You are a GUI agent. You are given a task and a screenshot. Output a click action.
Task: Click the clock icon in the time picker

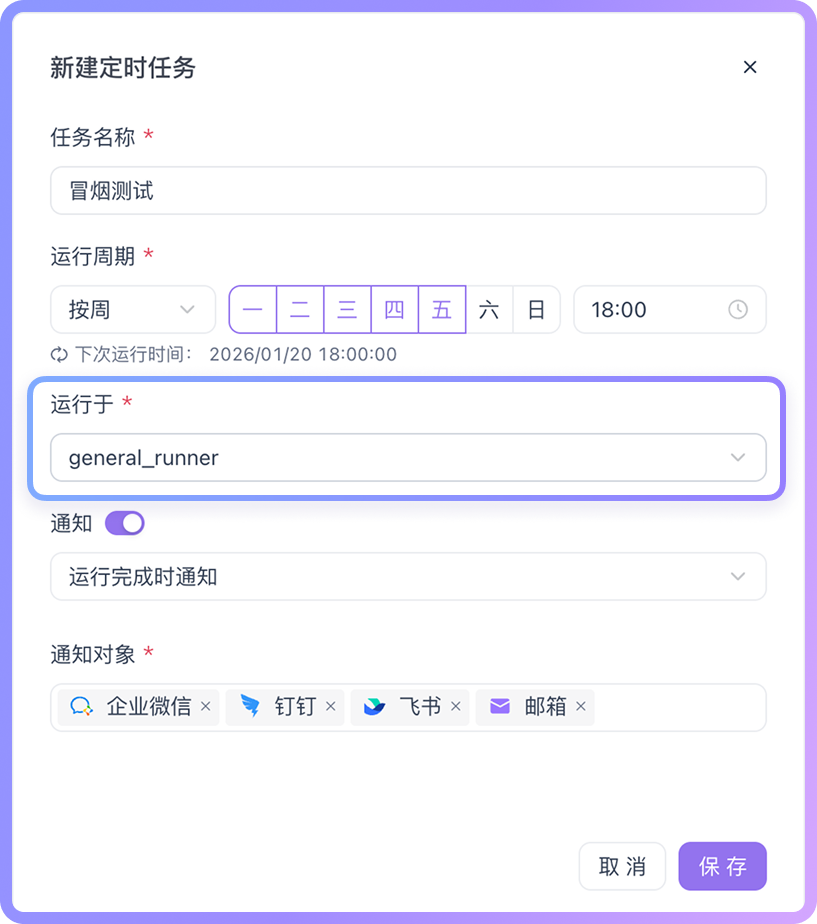738,309
